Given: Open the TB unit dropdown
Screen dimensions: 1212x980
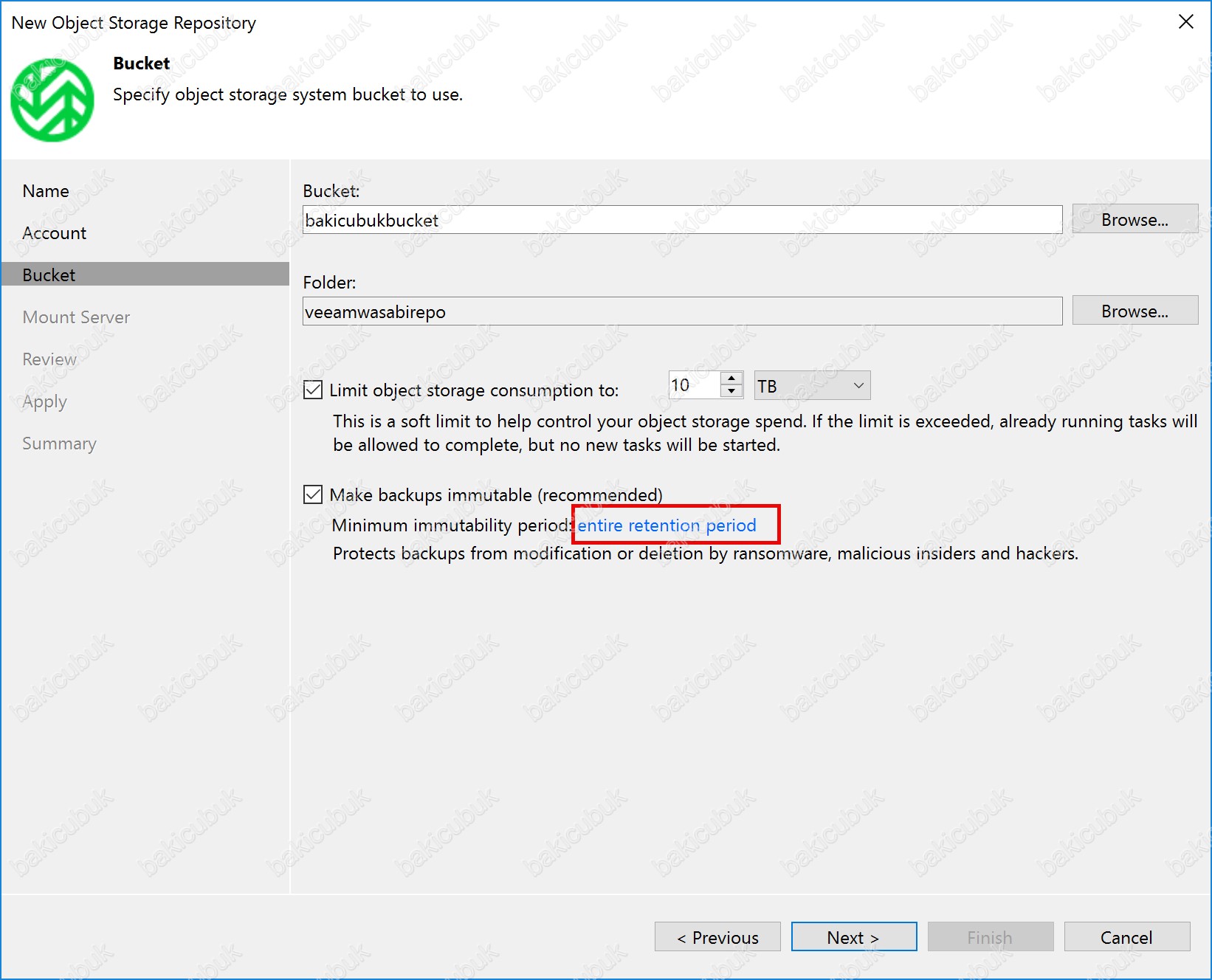Looking at the screenshot, I should click(x=812, y=386).
